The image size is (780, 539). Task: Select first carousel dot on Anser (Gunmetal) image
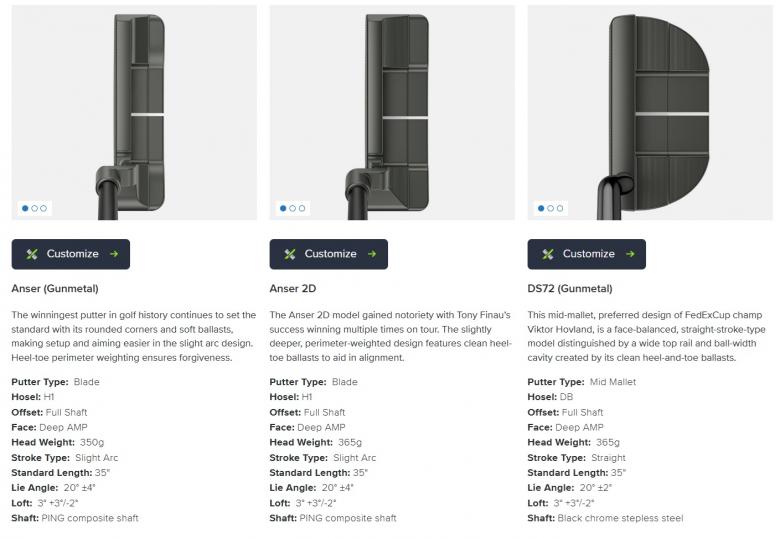(x=25, y=208)
